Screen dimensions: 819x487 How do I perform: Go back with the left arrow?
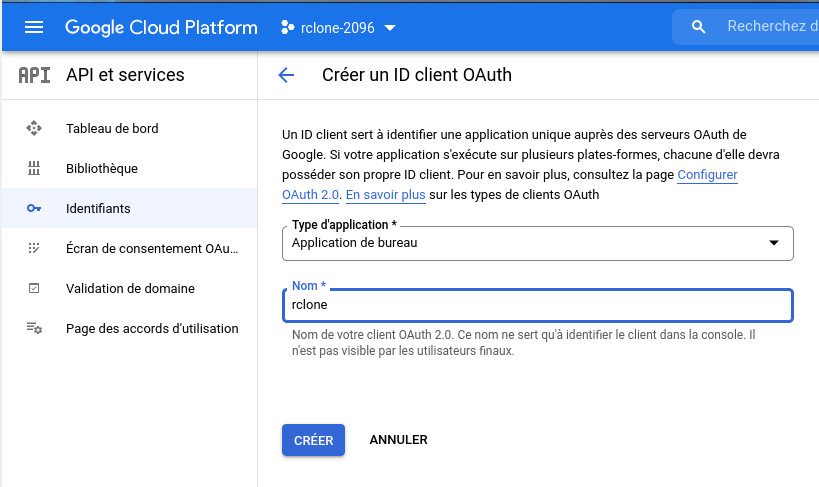(286, 75)
